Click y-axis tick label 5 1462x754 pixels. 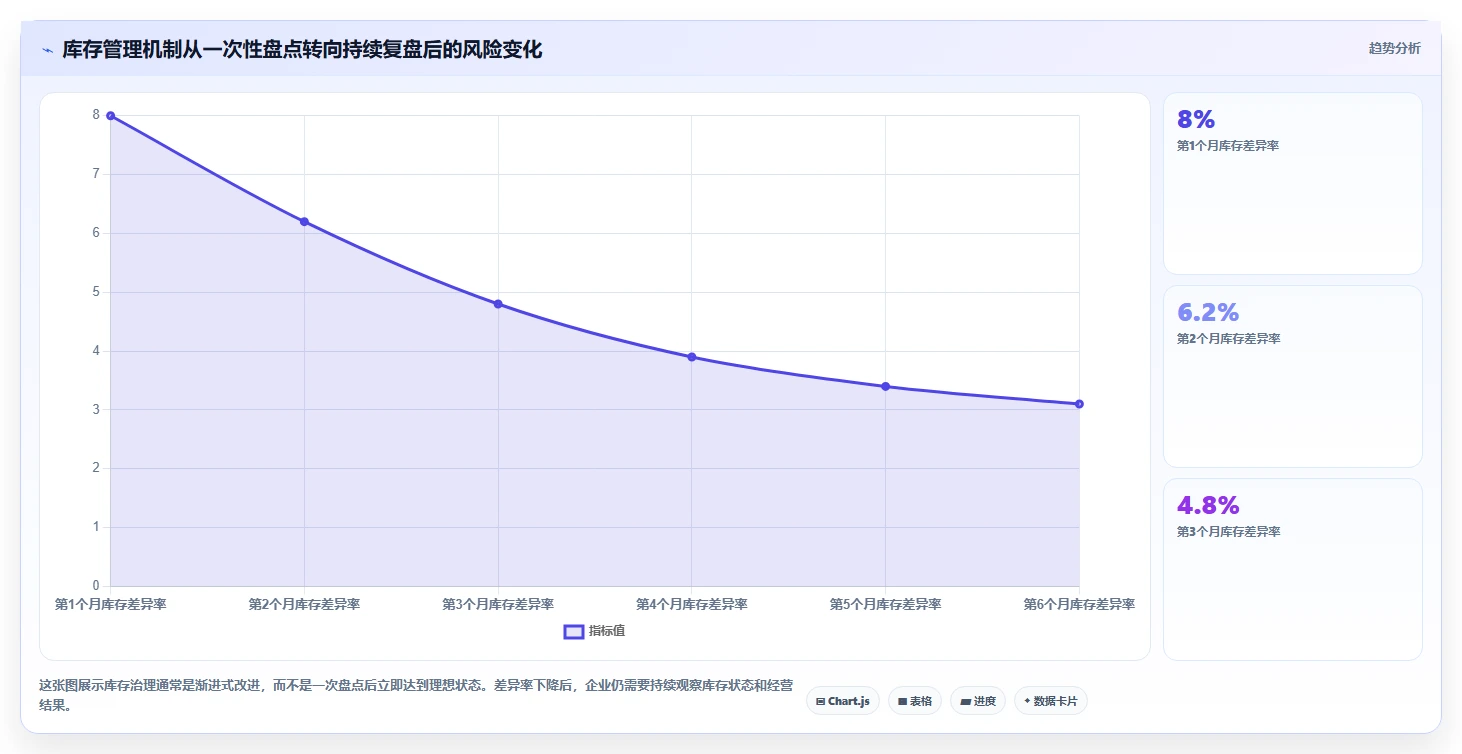pos(97,292)
